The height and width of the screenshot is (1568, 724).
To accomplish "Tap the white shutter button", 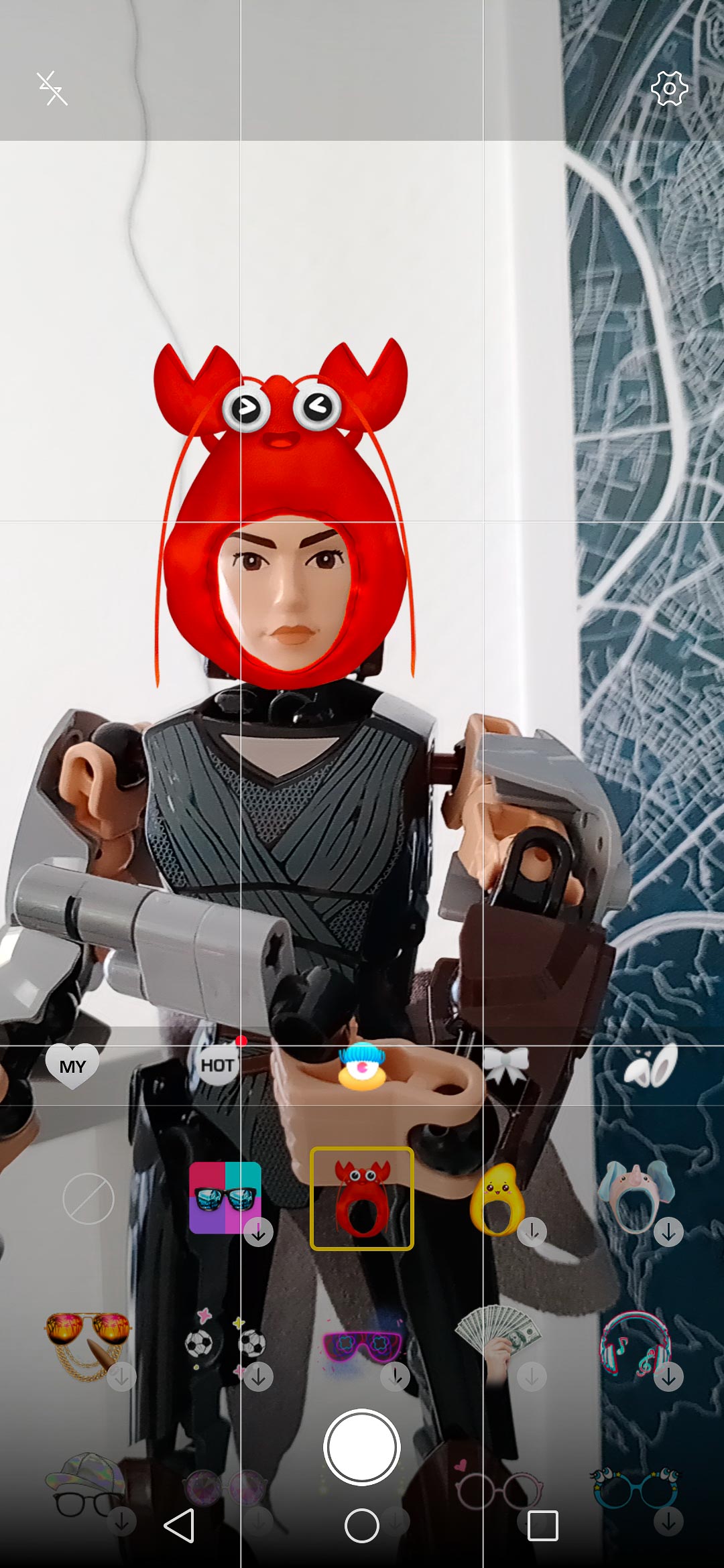I will coord(362,1447).
